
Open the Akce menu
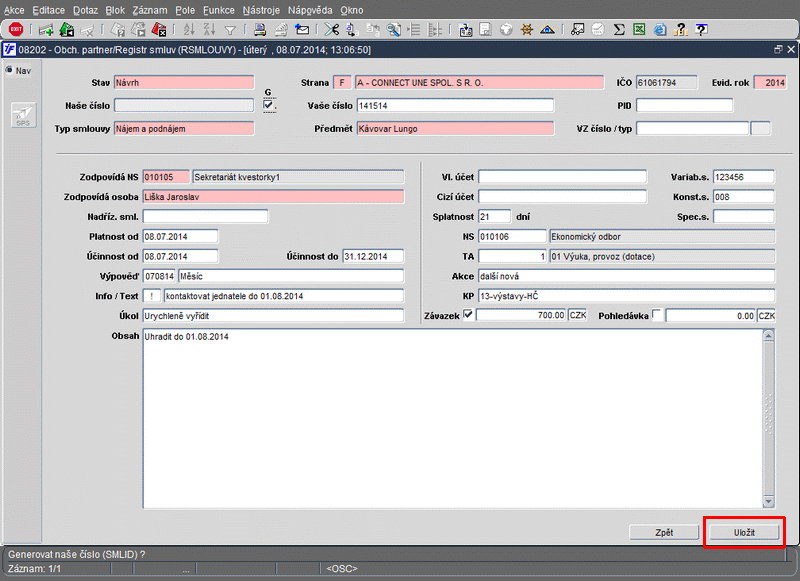tap(14, 10)
